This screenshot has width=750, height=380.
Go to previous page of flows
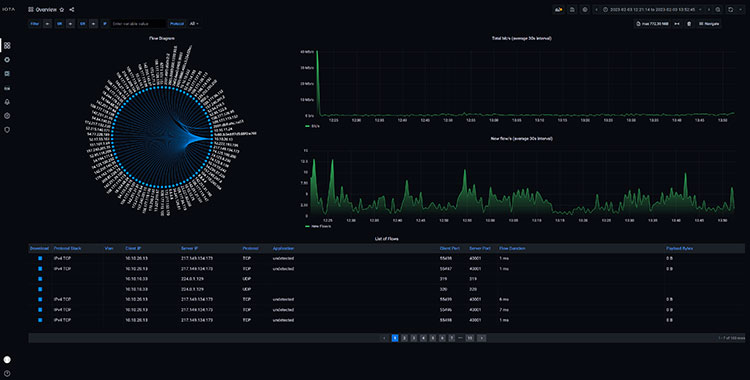(385, 338)
